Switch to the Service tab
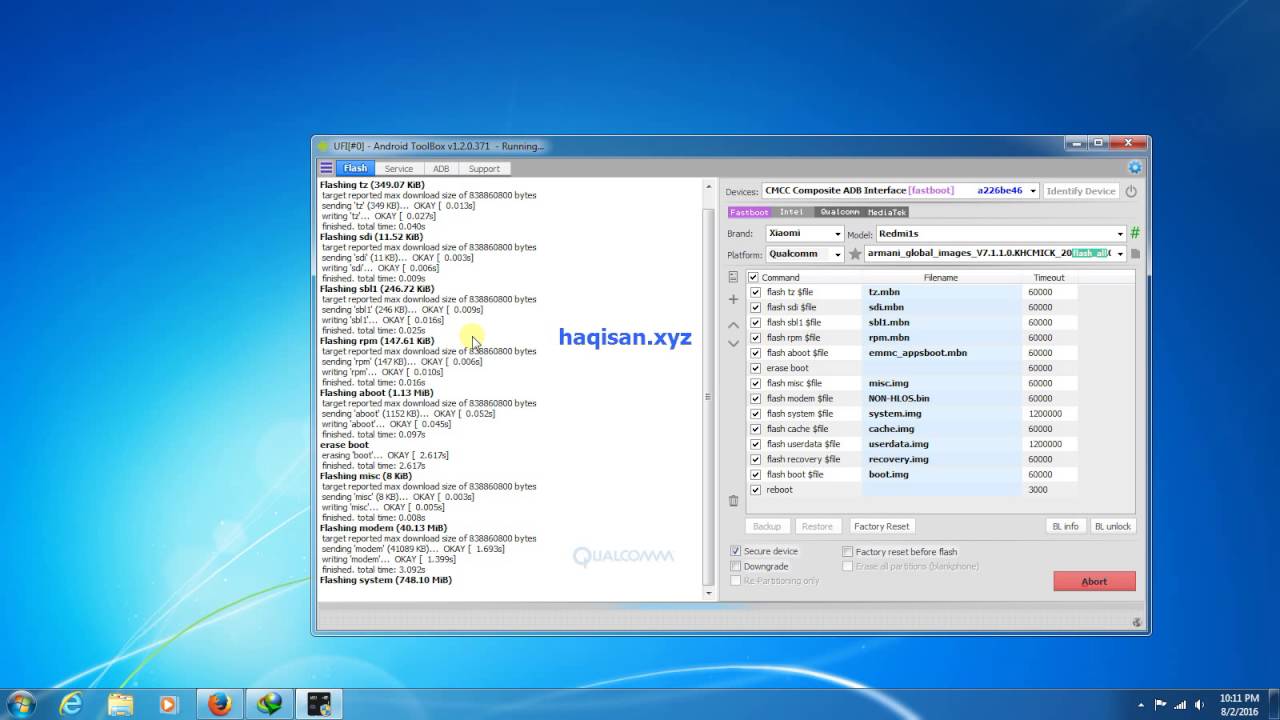Screen dimensions: 1280x720 pyautogui.click(x=398, y=169)
